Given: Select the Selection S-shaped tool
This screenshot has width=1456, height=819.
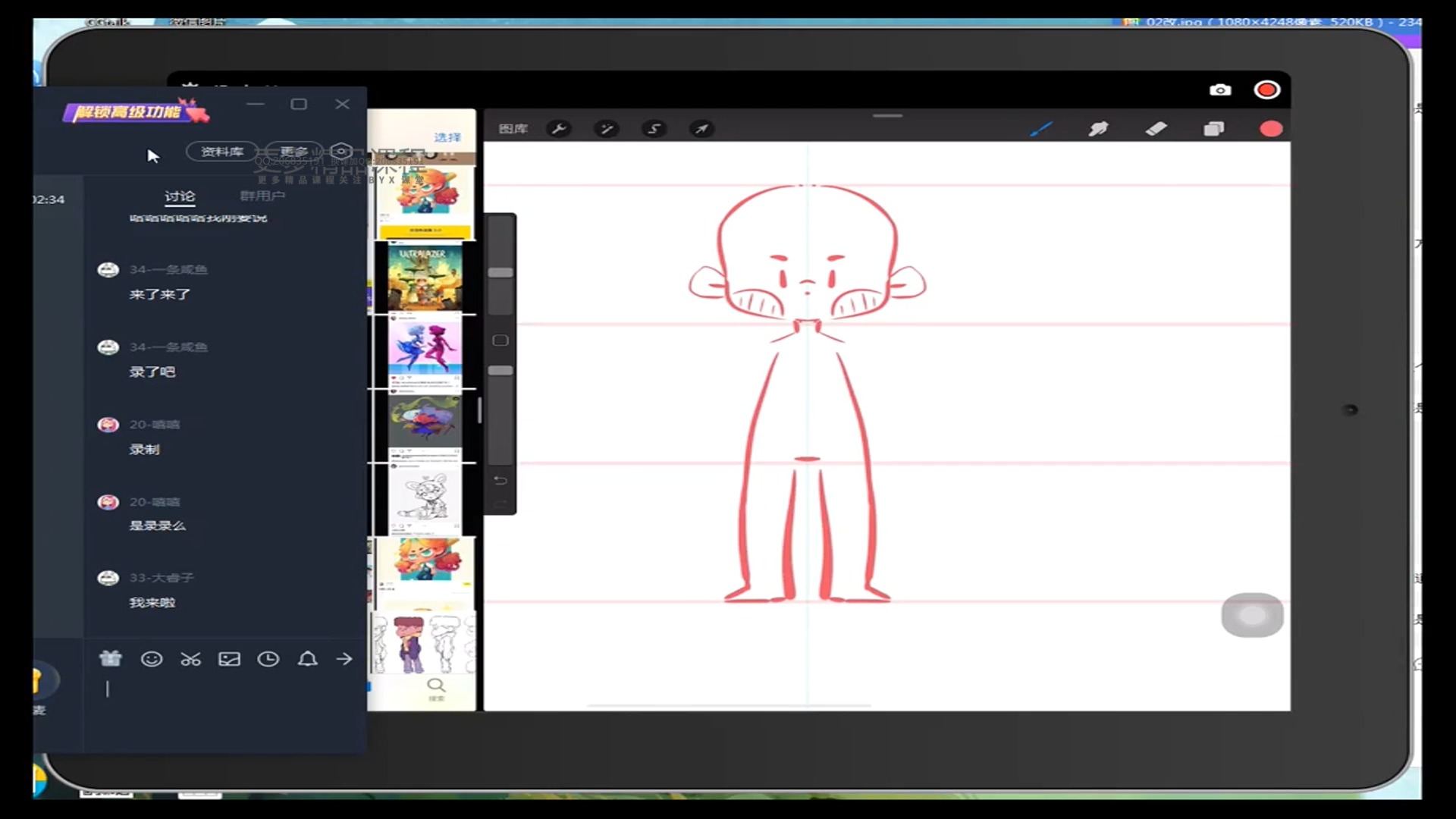Looking at the screenshot, I should 654,129.
